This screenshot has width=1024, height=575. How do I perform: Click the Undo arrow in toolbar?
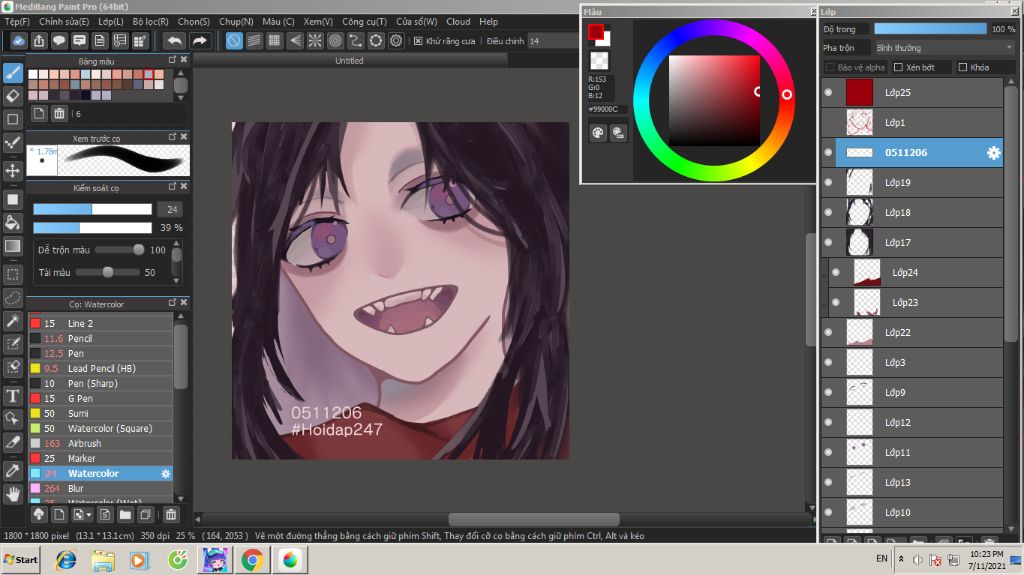[174, 41]
